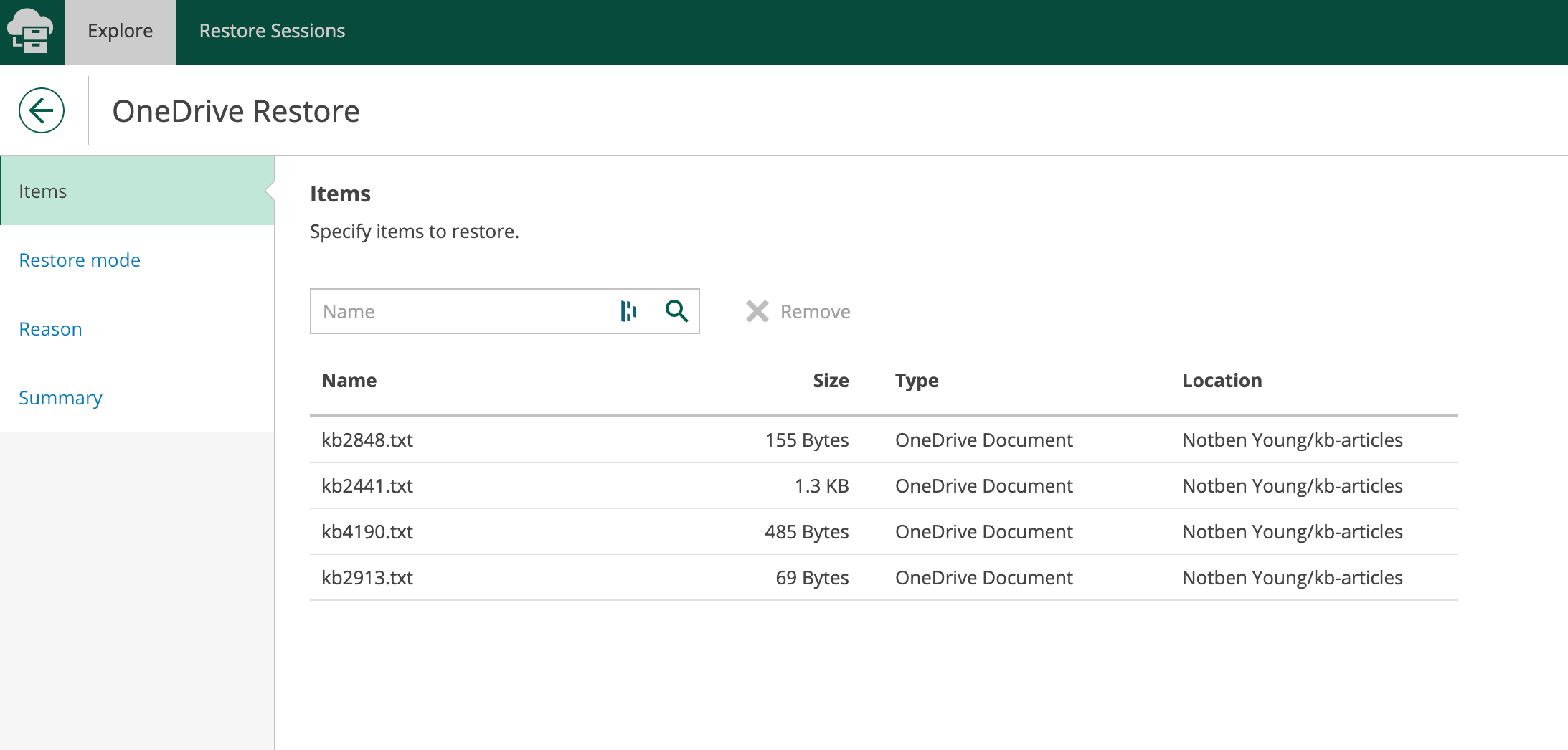Sort by the Type column header

(917, 381)
